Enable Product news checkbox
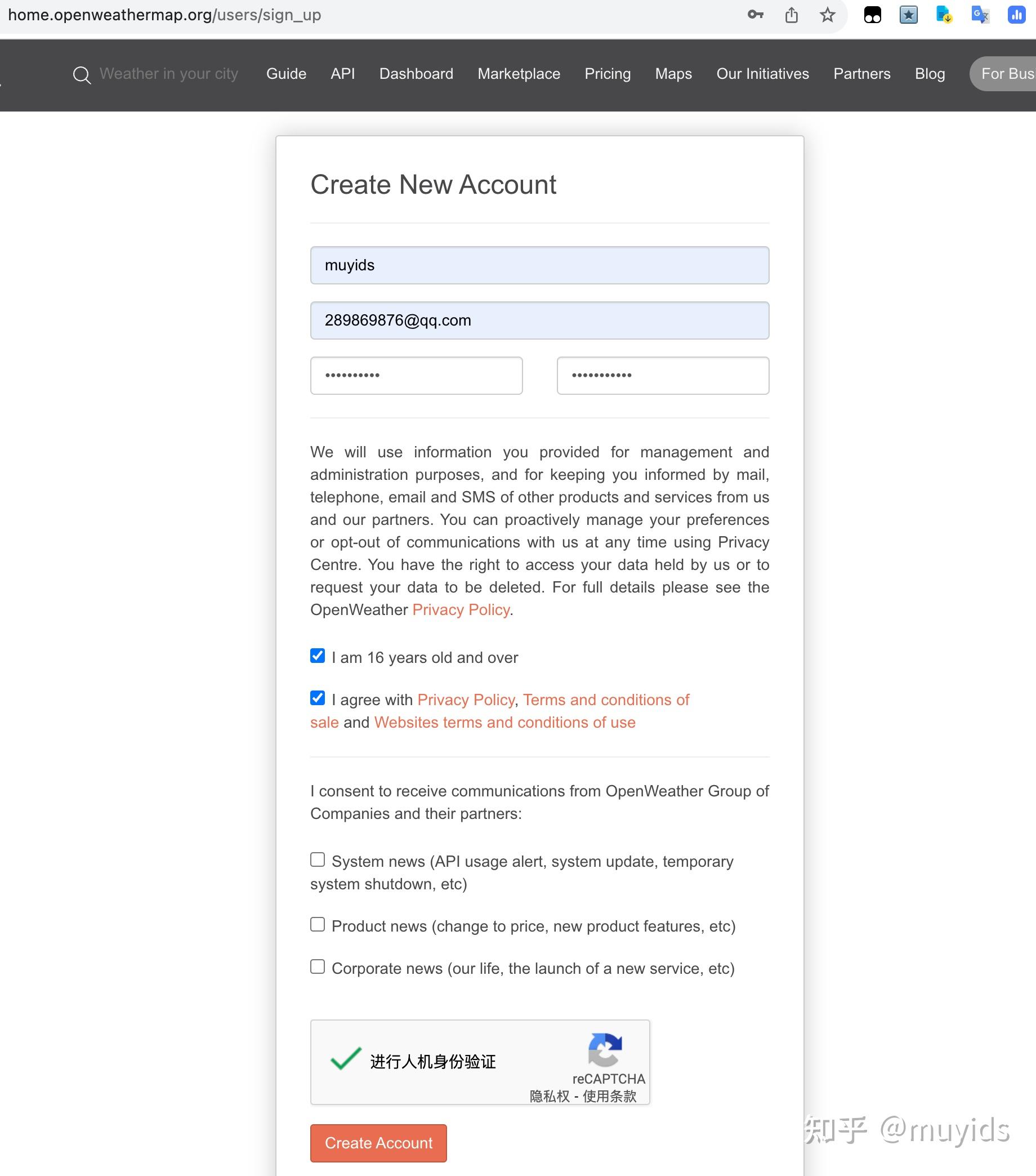This screenshot has width=1036, height=1176. click(x=318, y=925)
